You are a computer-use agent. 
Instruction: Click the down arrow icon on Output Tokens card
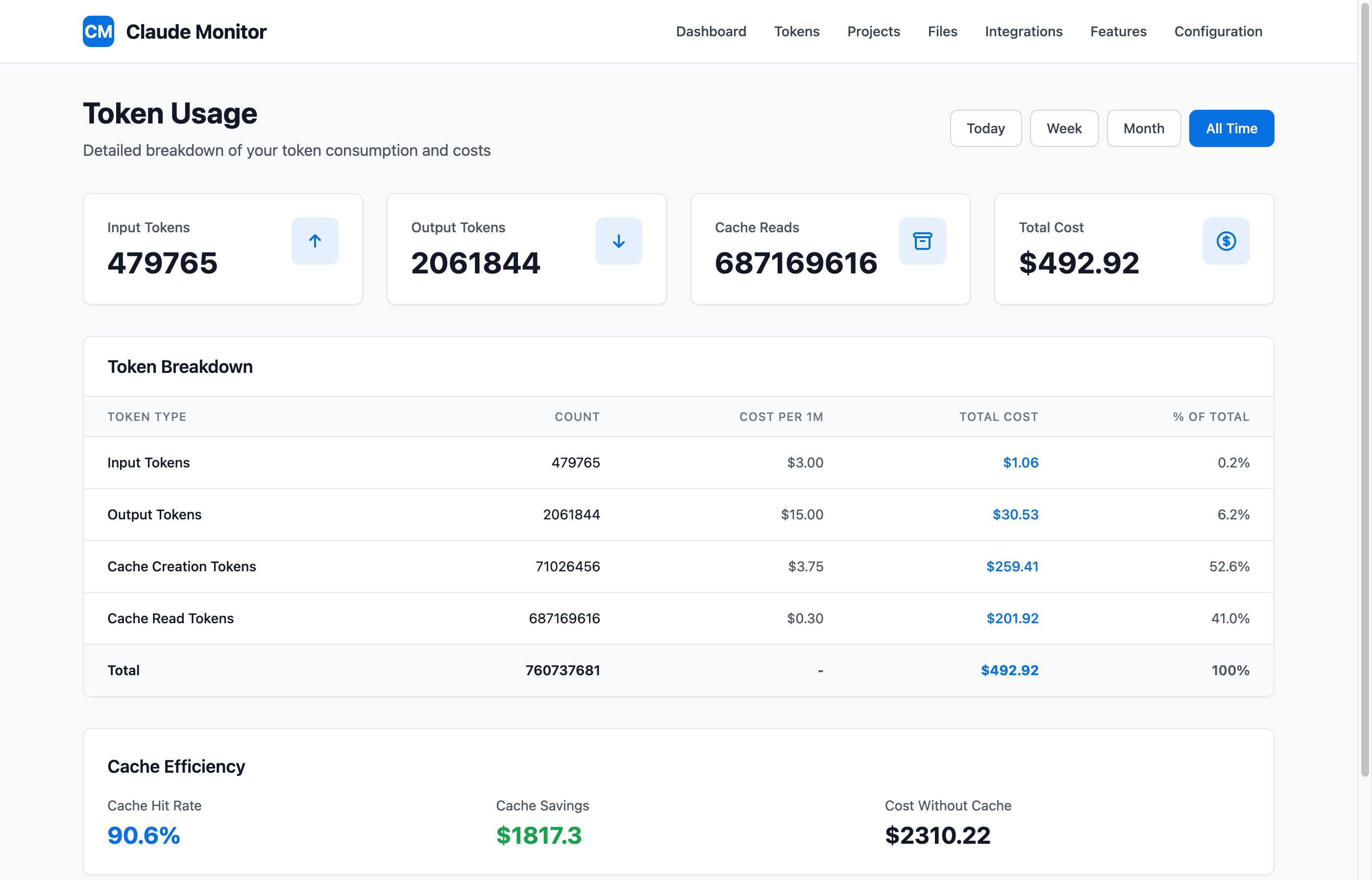[618, 241]
